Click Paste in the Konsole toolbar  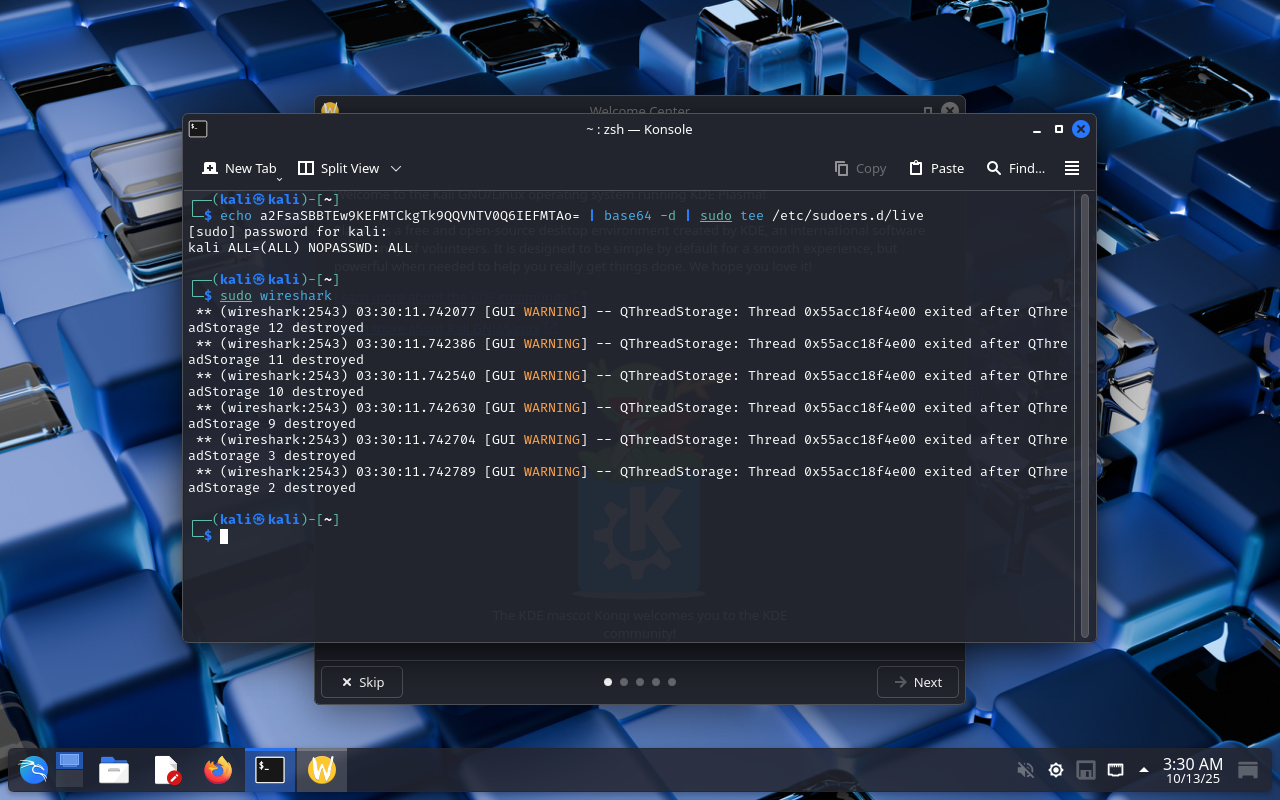click(x=936, y=168)
